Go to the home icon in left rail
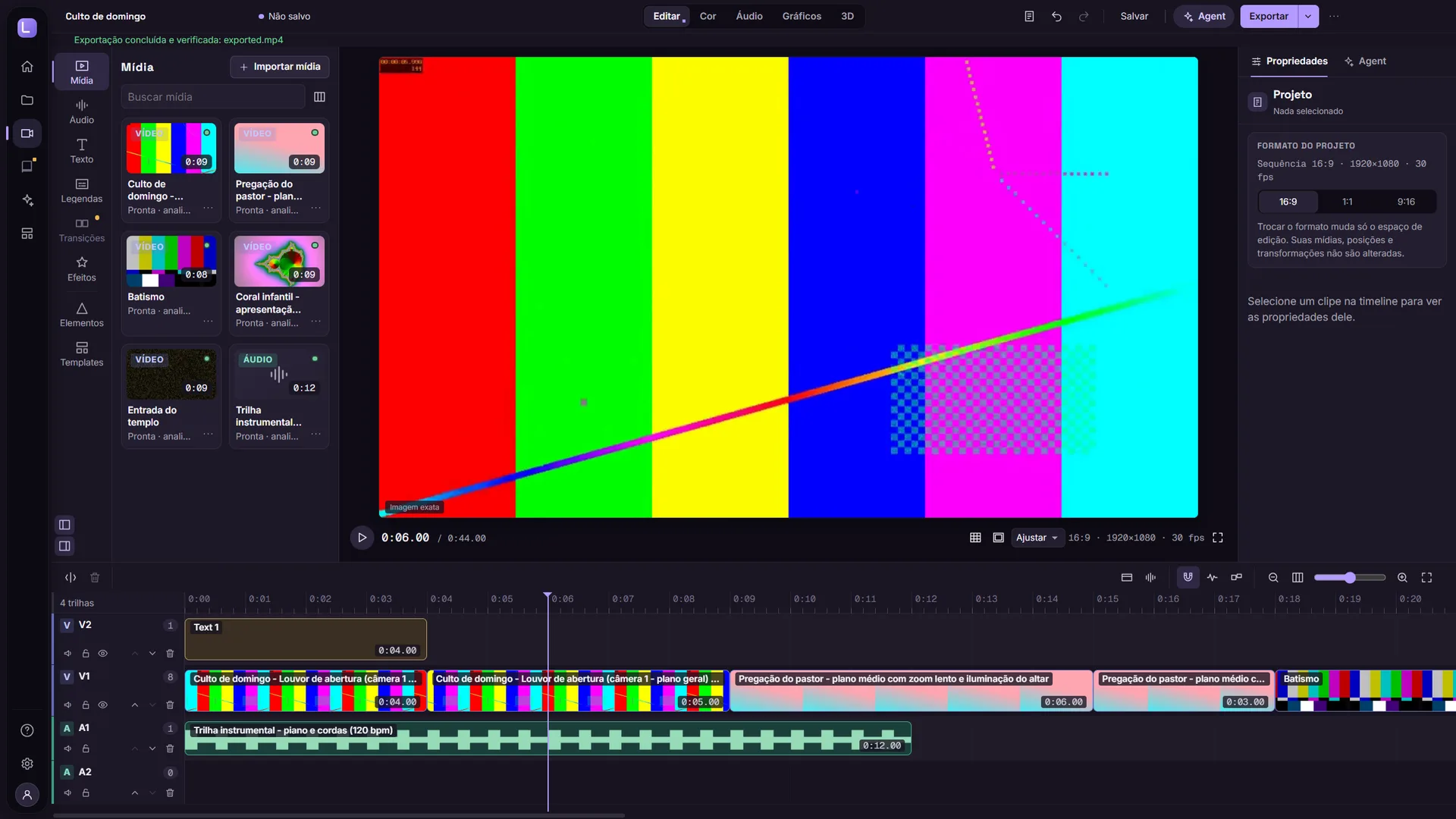Image resolution: width=1456 pixels, height=819 pixels. (x=27, y=67)
